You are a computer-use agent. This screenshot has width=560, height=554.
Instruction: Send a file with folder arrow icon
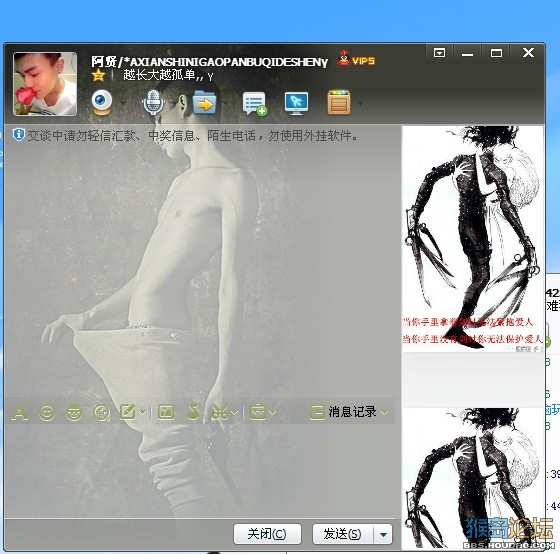pos(204,103)
